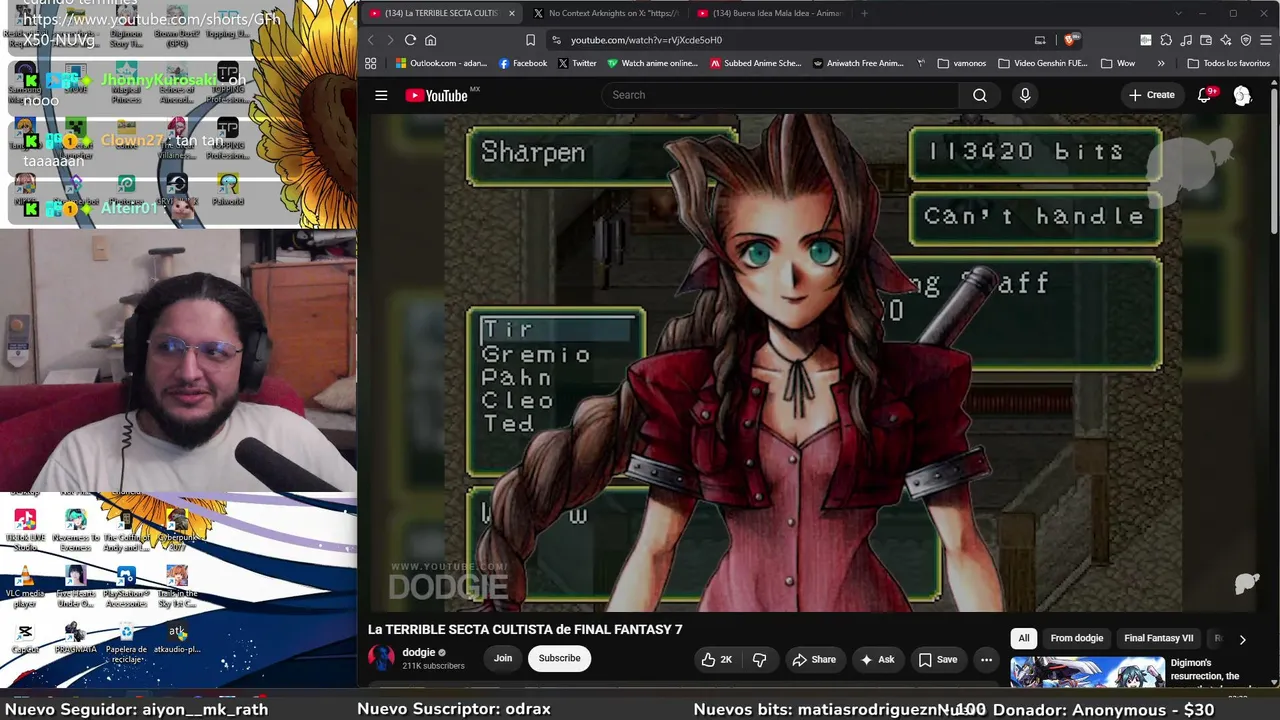Open PRAGMATA desktop shortcut

(75, 638)
